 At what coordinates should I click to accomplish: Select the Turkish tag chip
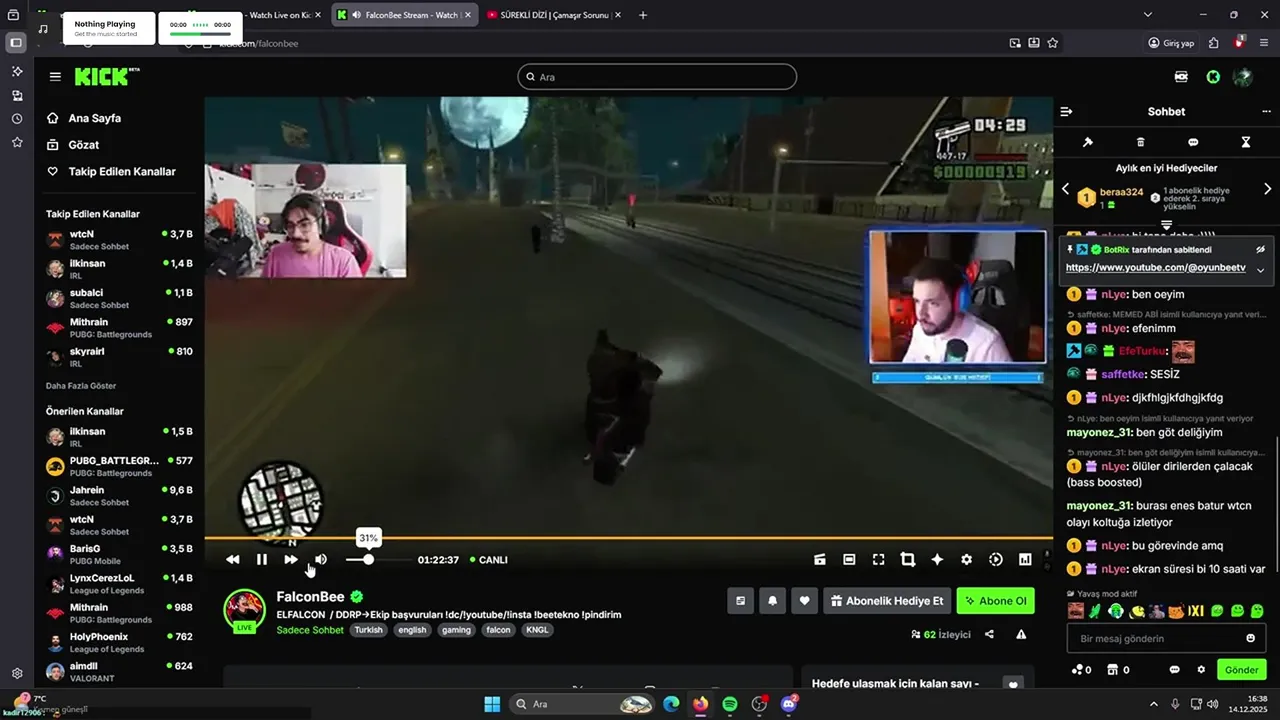[x=368, y=630]
